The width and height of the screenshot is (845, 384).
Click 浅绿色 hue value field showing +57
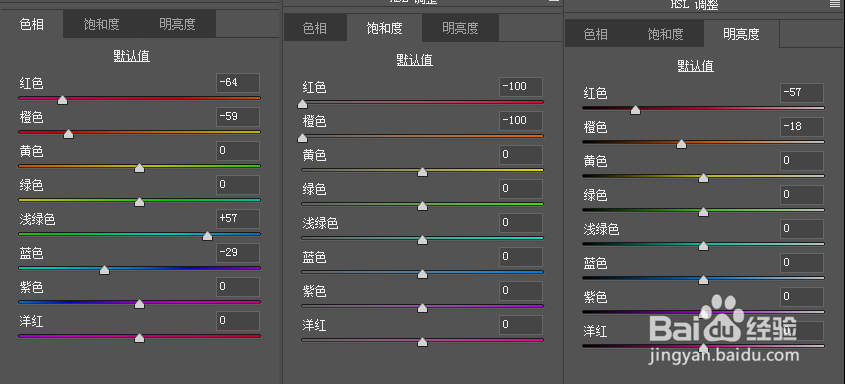238,219
